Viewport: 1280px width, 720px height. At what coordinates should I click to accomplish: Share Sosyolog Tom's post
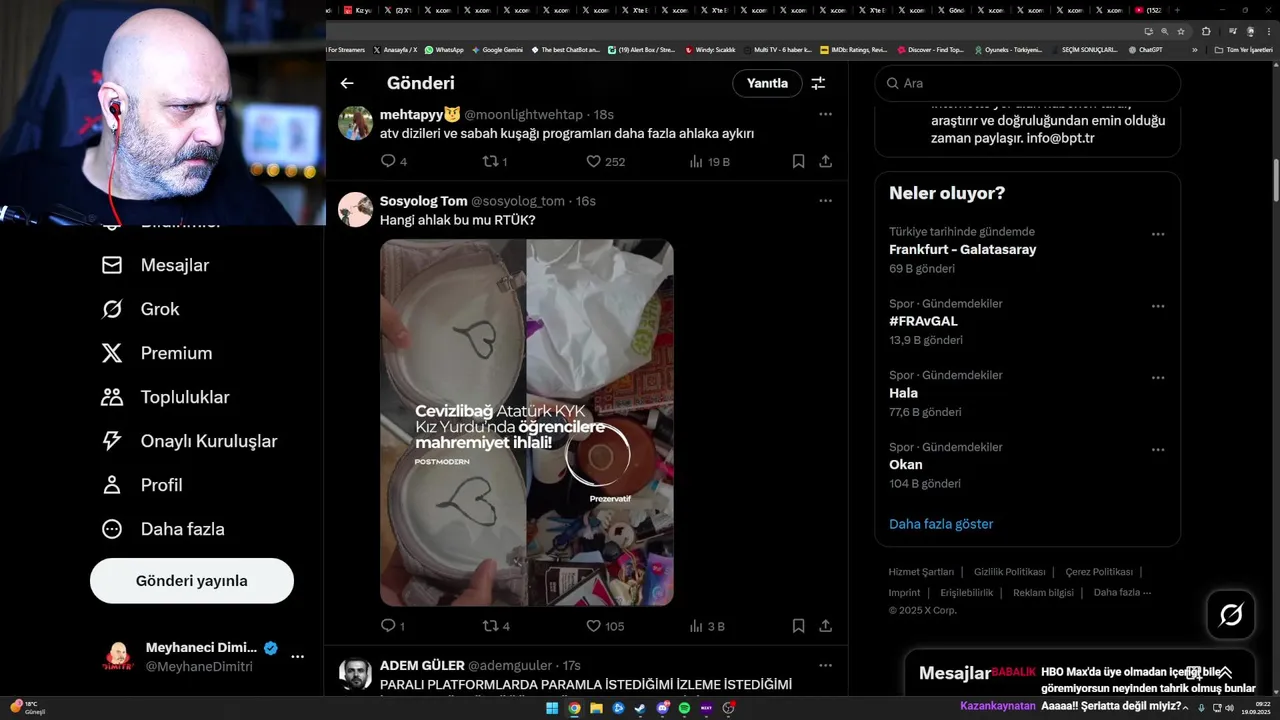tap(826, 626)
